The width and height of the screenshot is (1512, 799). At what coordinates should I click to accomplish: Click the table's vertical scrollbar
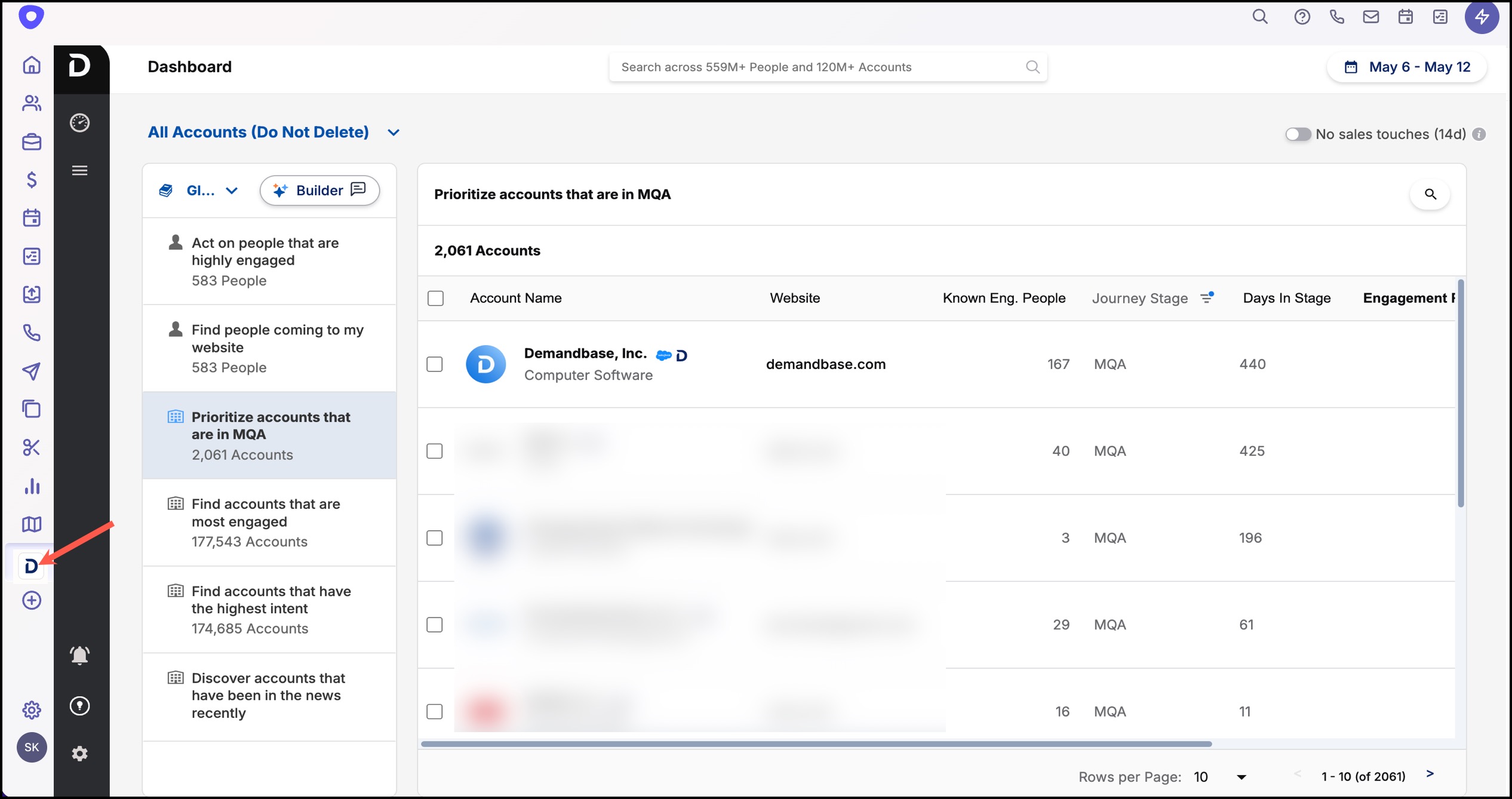pos(1461,393)
